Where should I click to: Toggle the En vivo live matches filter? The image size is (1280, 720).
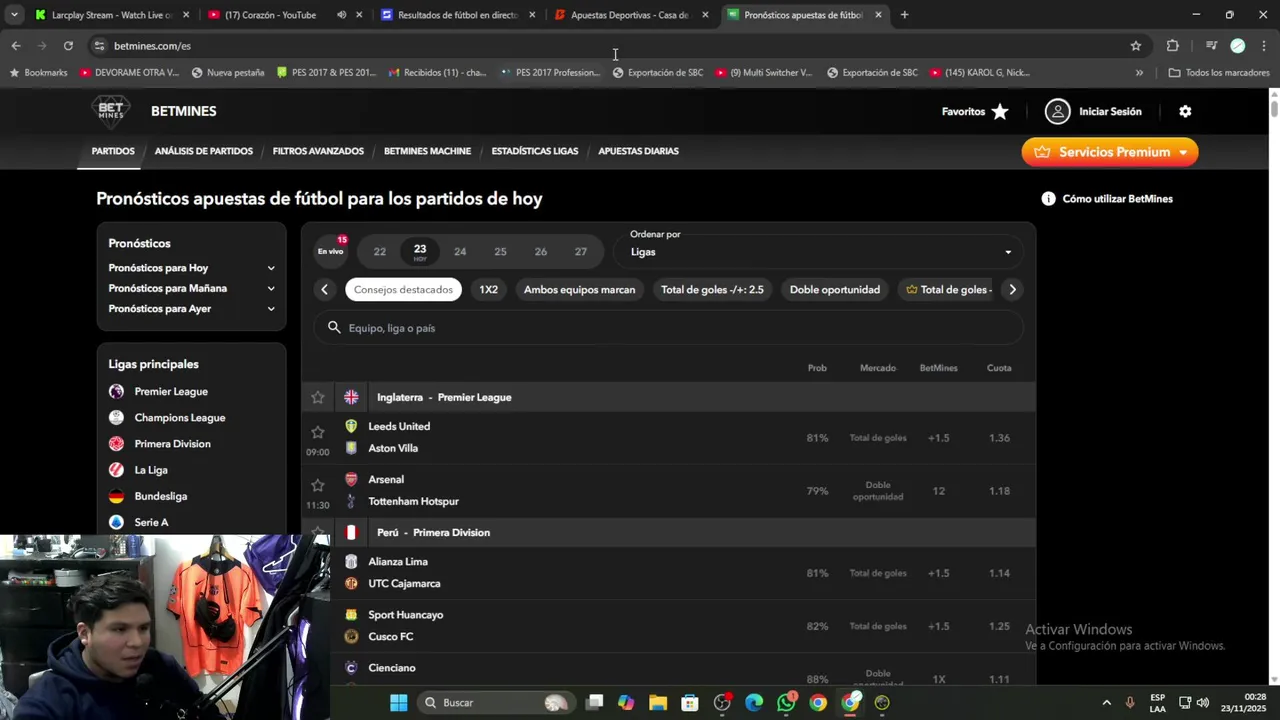click(x=330, y=251)
